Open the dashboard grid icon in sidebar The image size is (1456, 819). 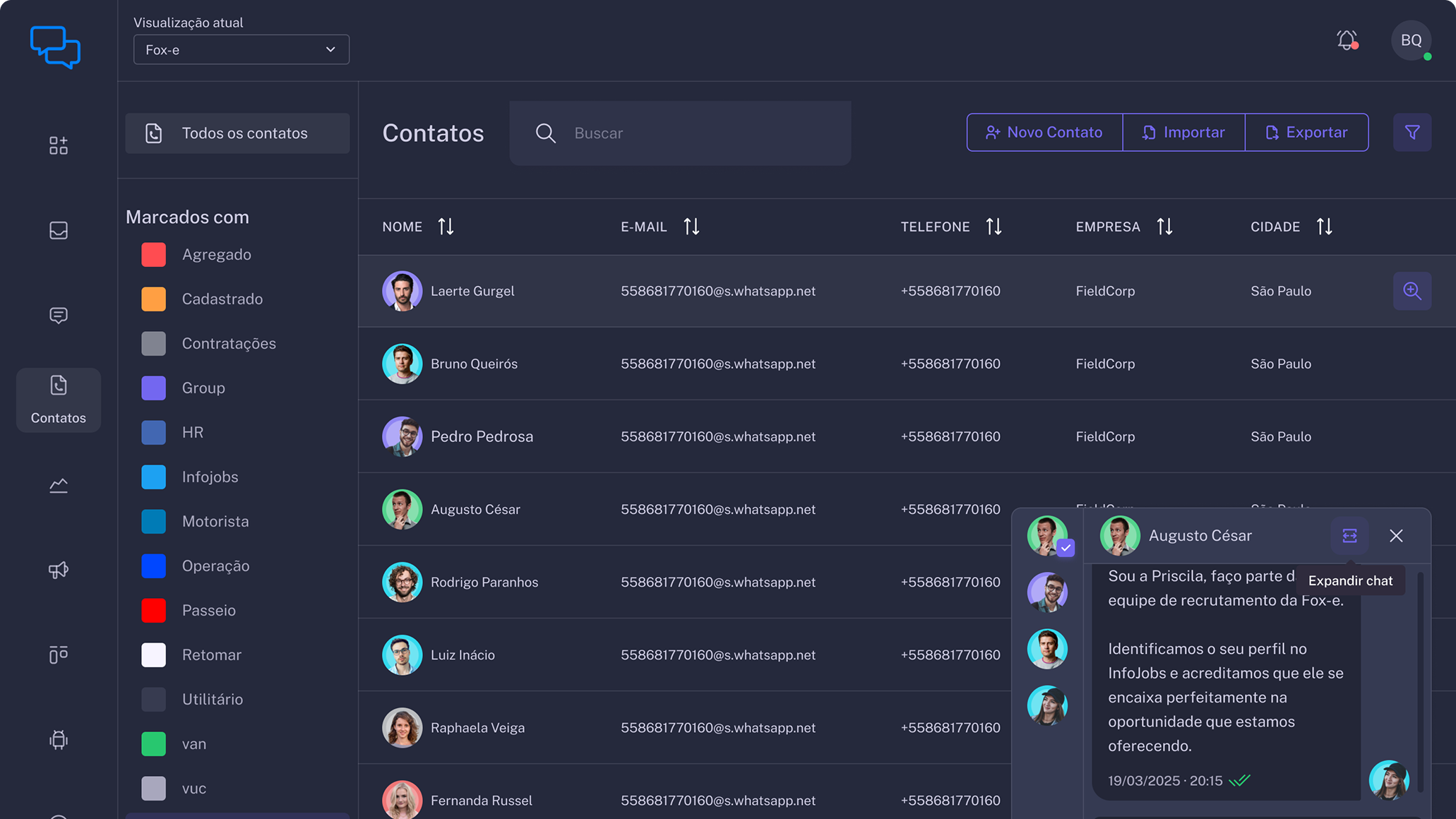point(59,145)
